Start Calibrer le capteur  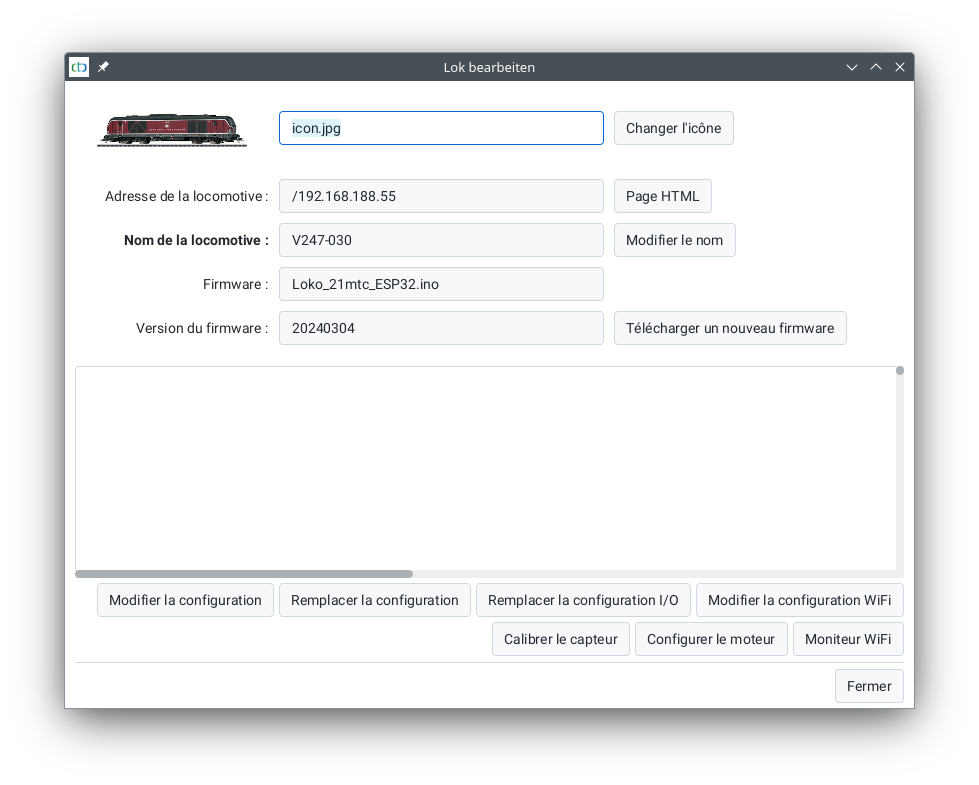(x=560, y=639)
